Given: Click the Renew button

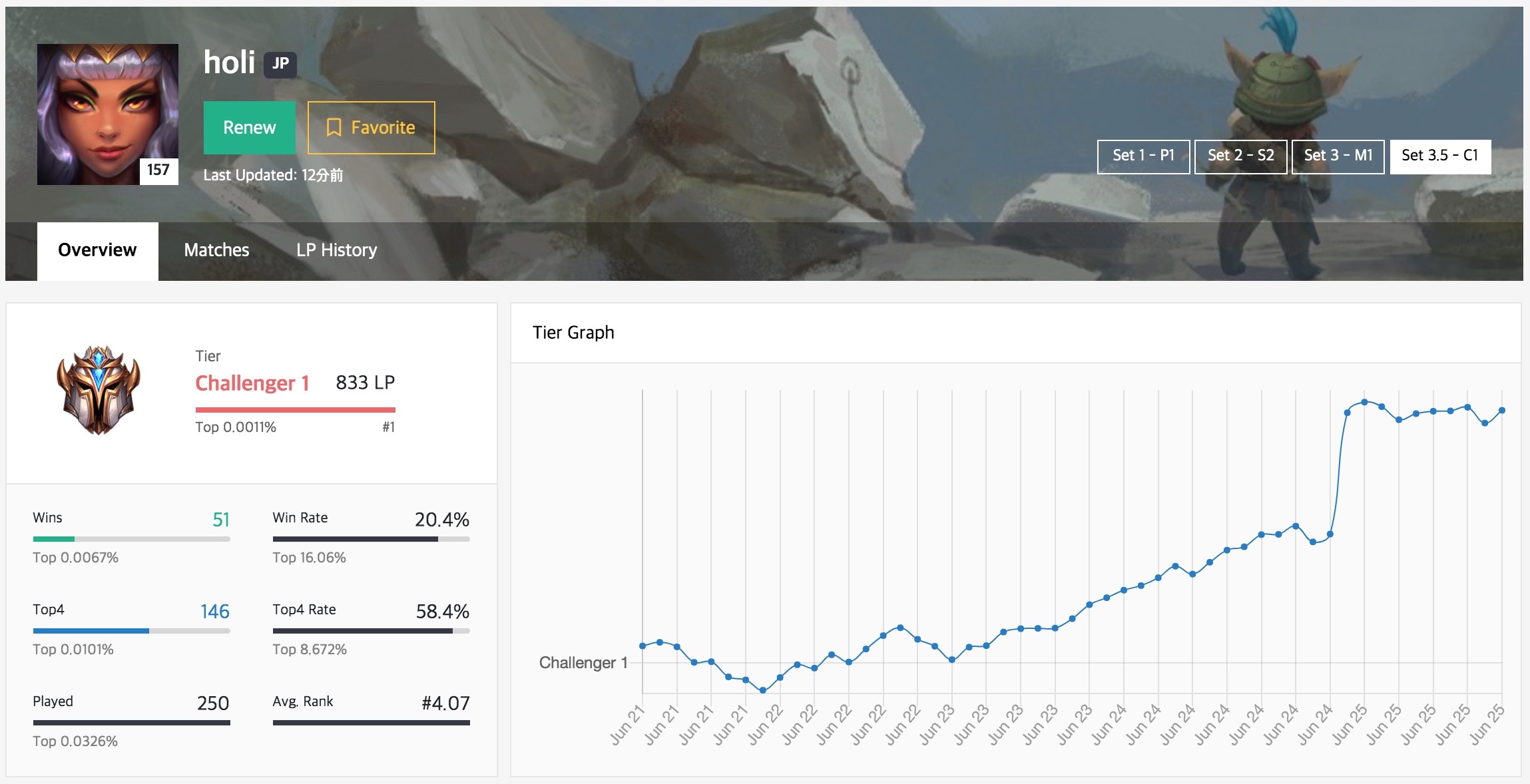Looking at the screenshot, I should 249,128.
